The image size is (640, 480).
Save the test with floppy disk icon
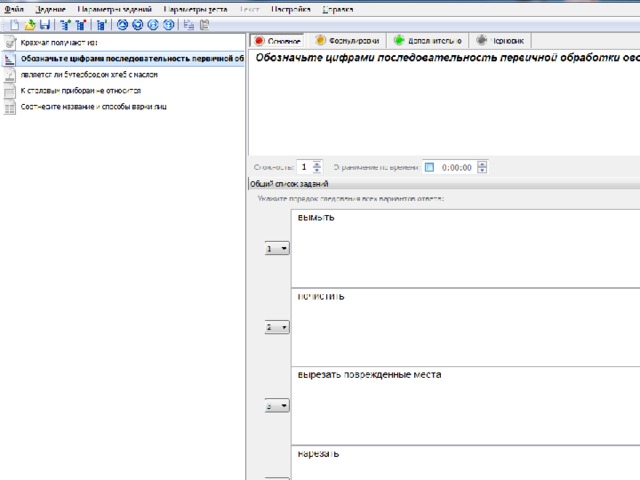(44, 25)
